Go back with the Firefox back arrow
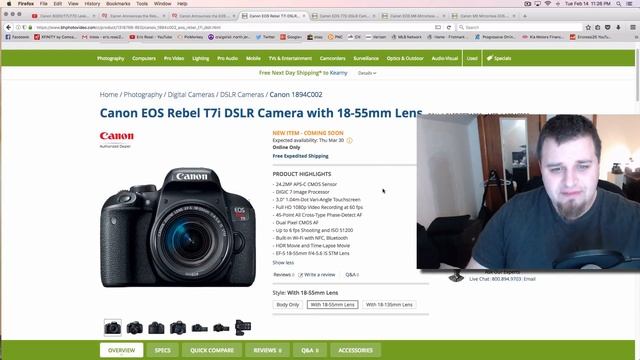 pos(9,27)
